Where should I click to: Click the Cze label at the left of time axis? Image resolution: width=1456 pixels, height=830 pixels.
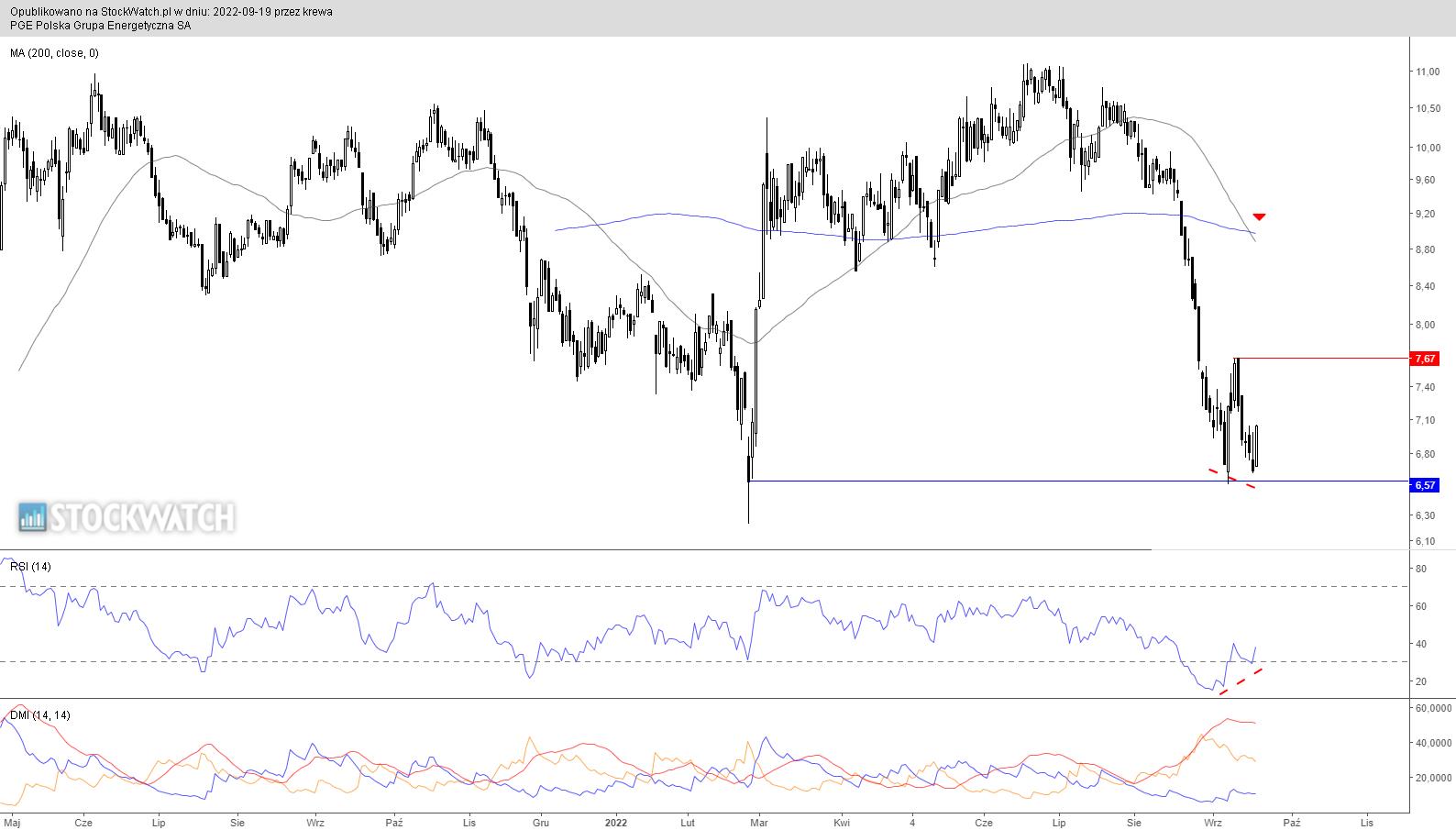83,823
